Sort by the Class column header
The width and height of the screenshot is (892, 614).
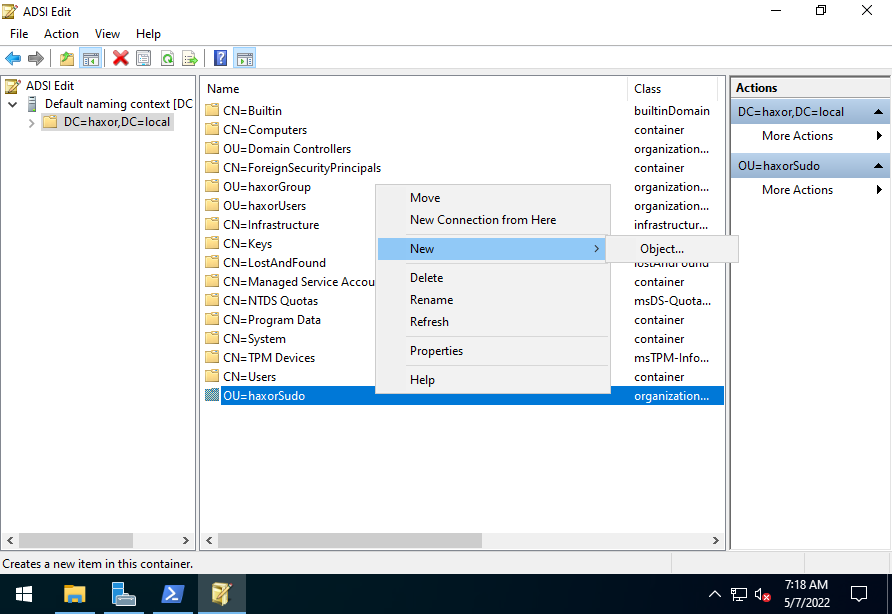pos(672,89)
